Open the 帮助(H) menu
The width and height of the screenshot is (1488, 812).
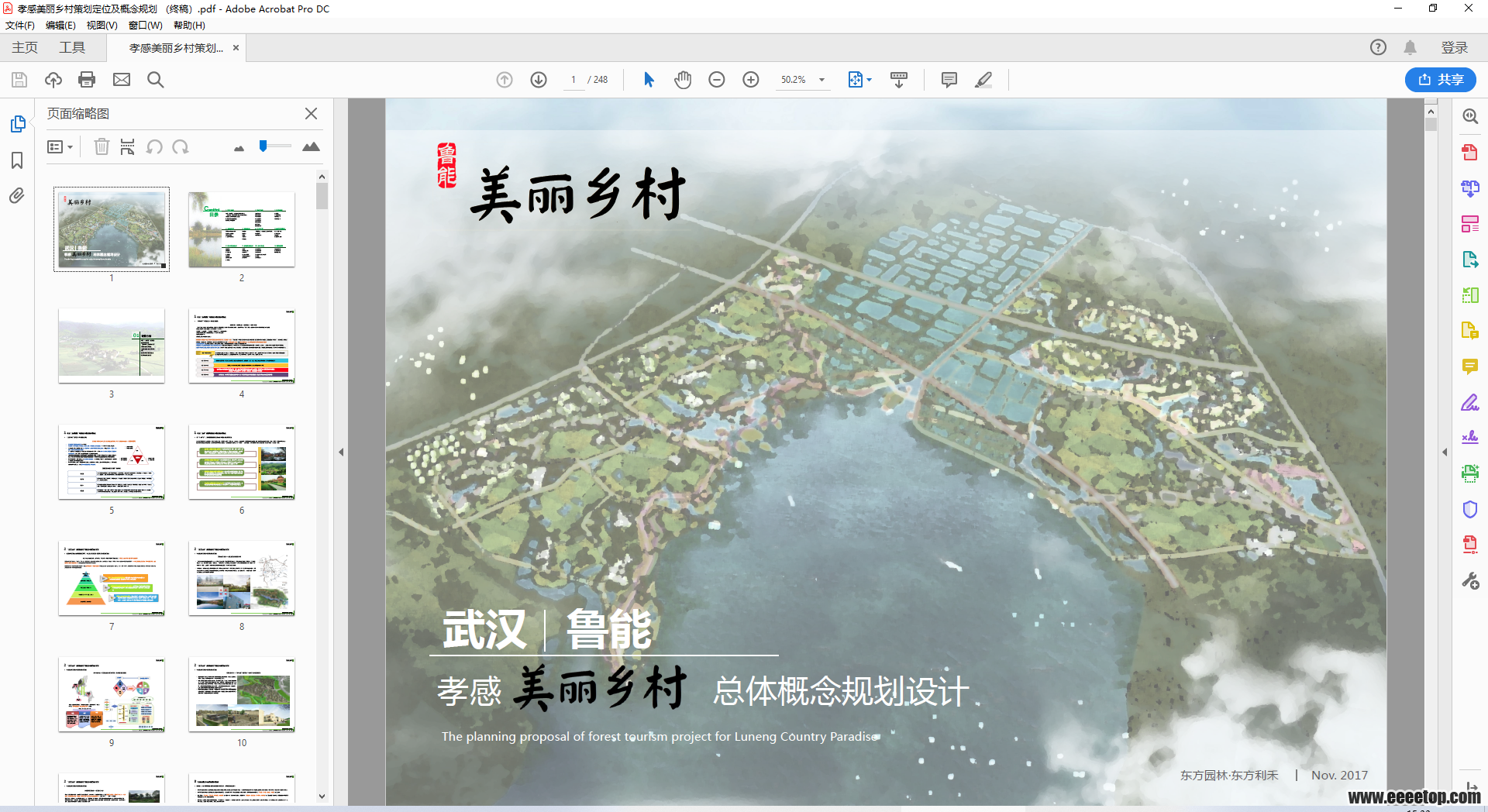[189, 26]
